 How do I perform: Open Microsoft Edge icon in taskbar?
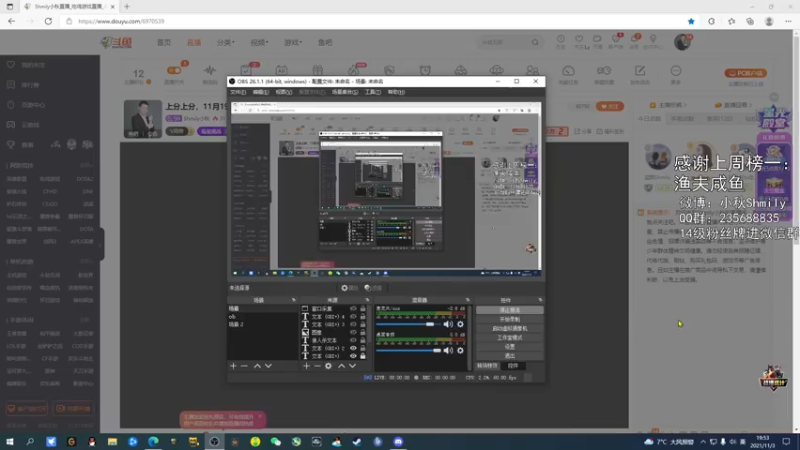[153, 441]
